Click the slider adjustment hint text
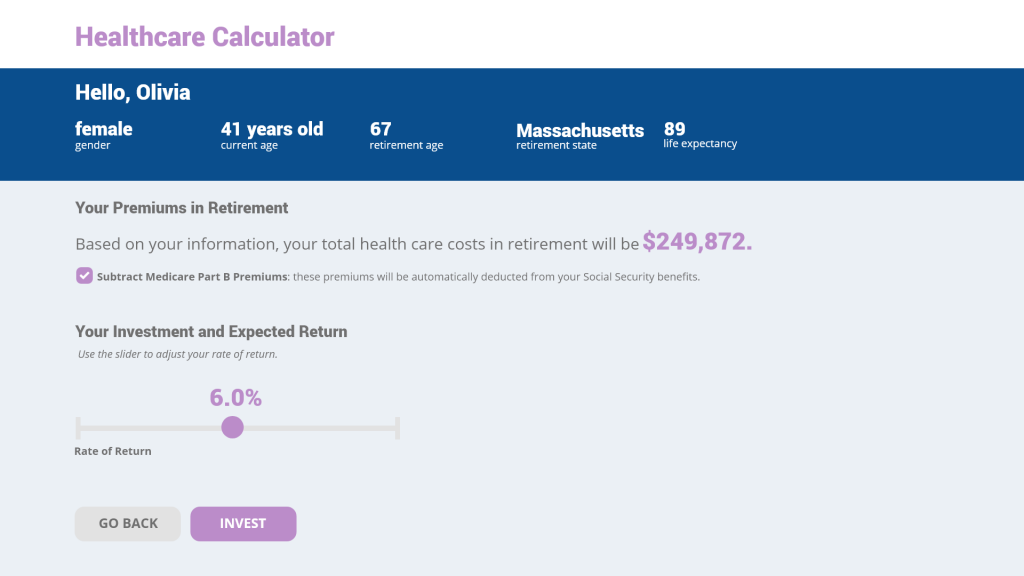1024x576 pixels. click(178, 354)
